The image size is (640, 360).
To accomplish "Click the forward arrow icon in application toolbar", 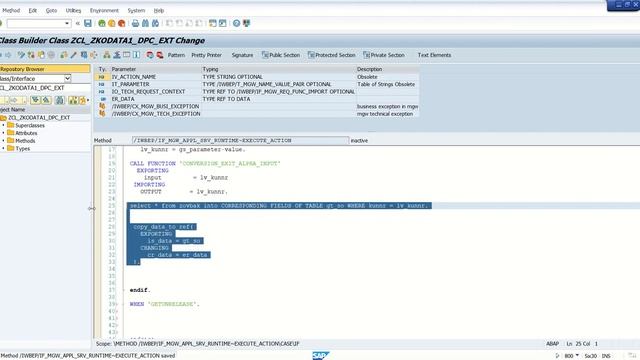I will [x=8, y=55].
